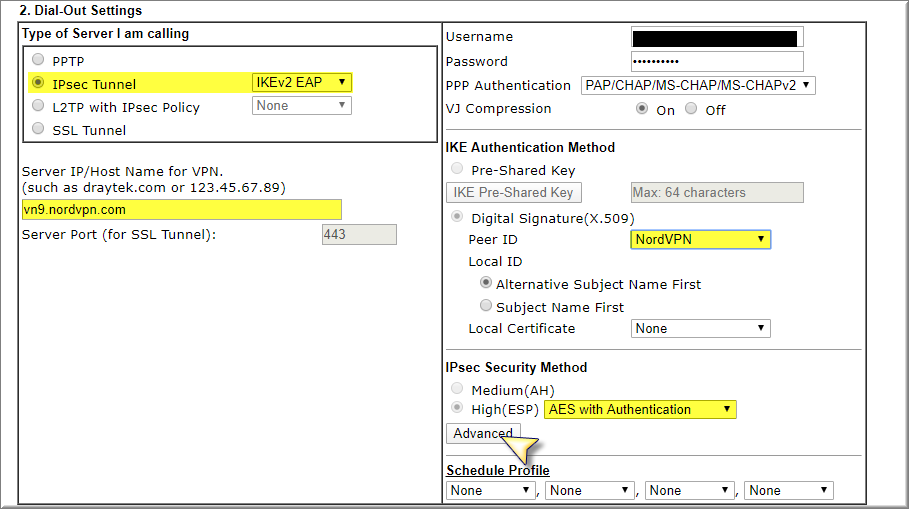Select the IPsec Tunnel radio button
Screen dimensions: 909x509
[x=38, y=82]
